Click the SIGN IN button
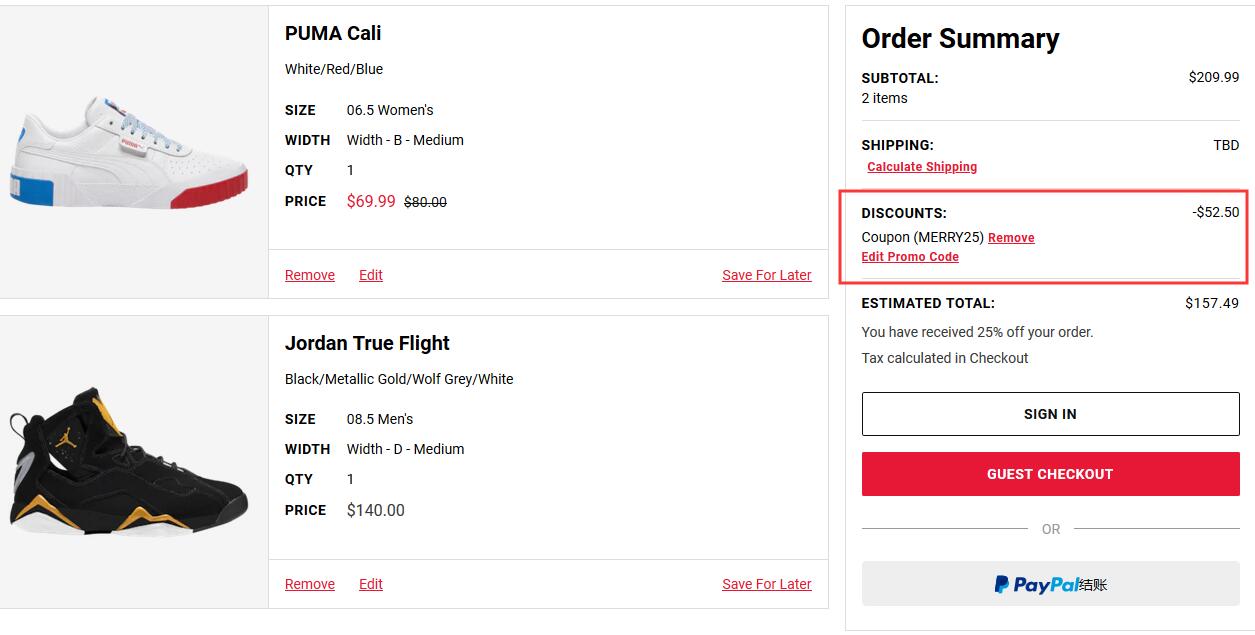Viewport: 1255px width, 635px height. 1050,414
